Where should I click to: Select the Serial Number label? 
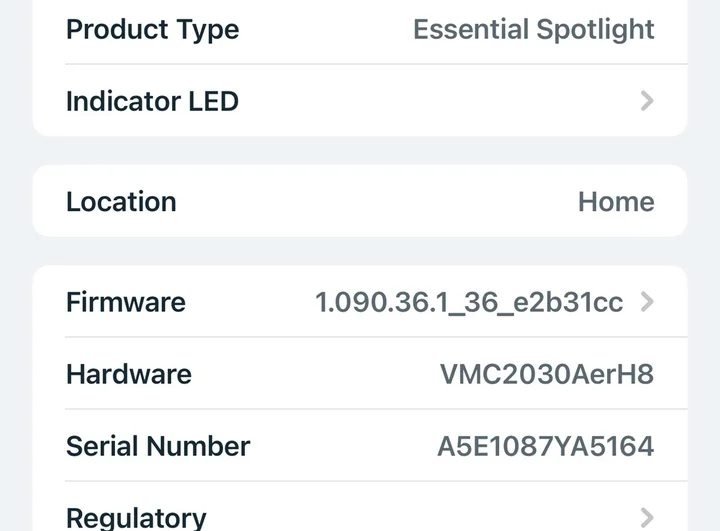[x=158, y=446]
